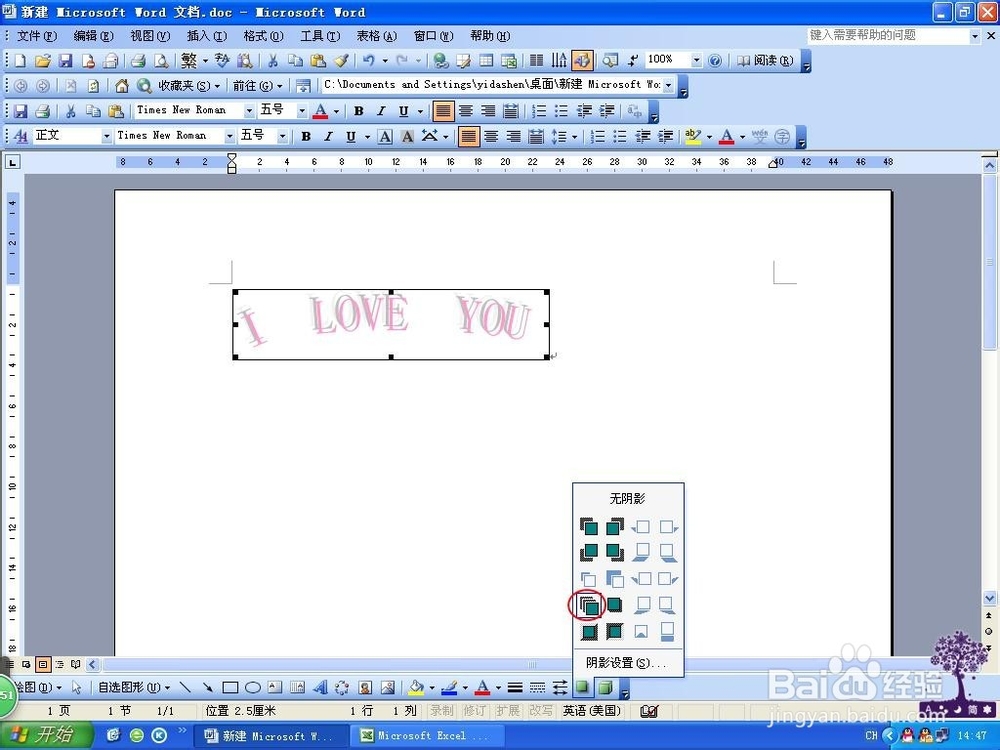Open the Line Style button
Image resolution: width=1000 pixels, height=750 pixels.
point(515,688)
